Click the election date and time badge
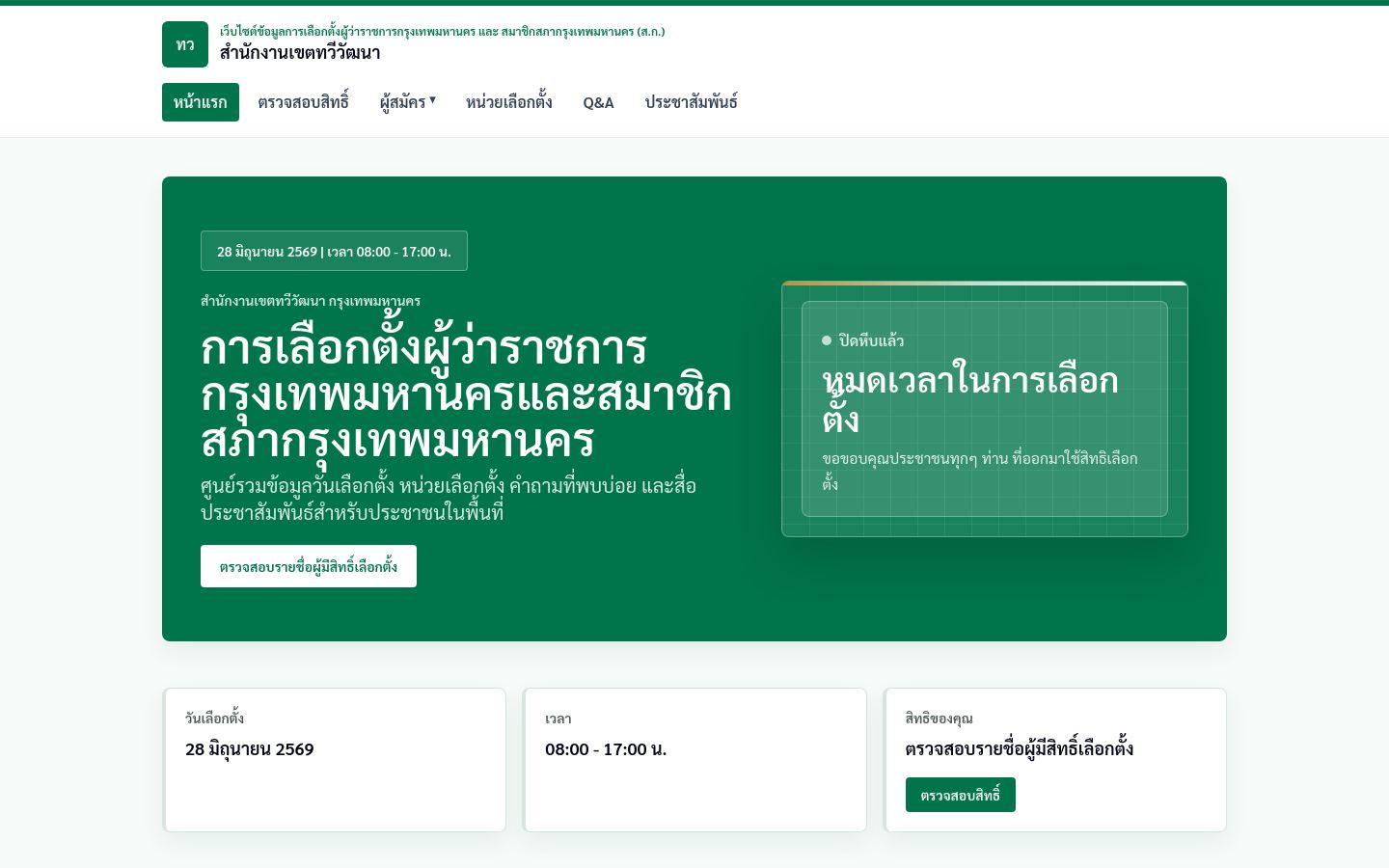Screen dimensions: 1389x868 click(x=334, y=251)
